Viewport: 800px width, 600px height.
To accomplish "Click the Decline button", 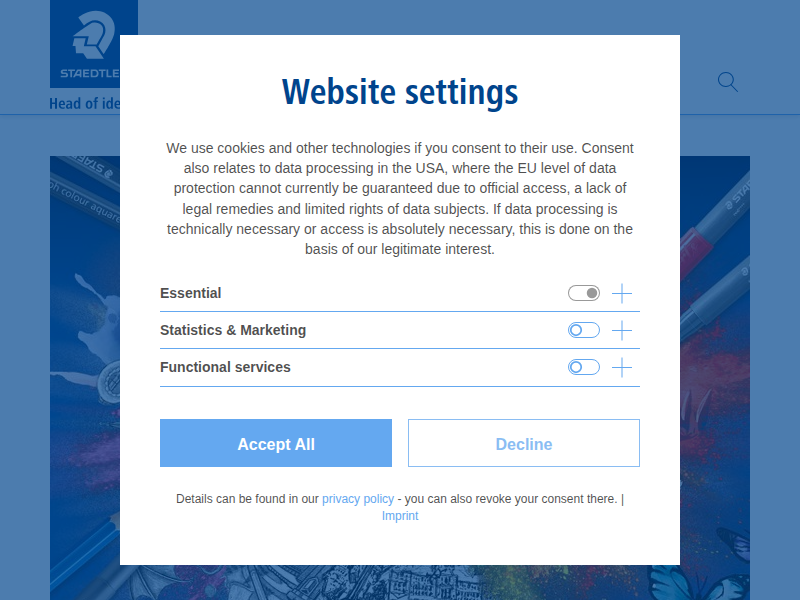I will pos(524,443).
